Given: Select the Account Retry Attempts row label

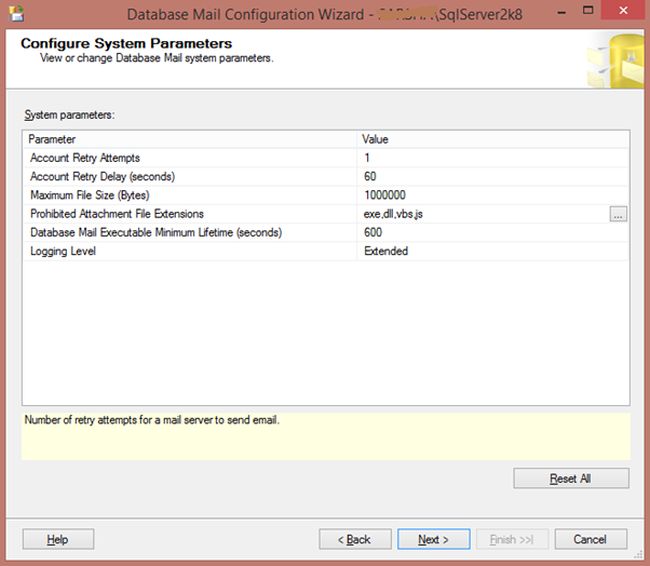Looking at the screenshot, I should tap(85, 158).
